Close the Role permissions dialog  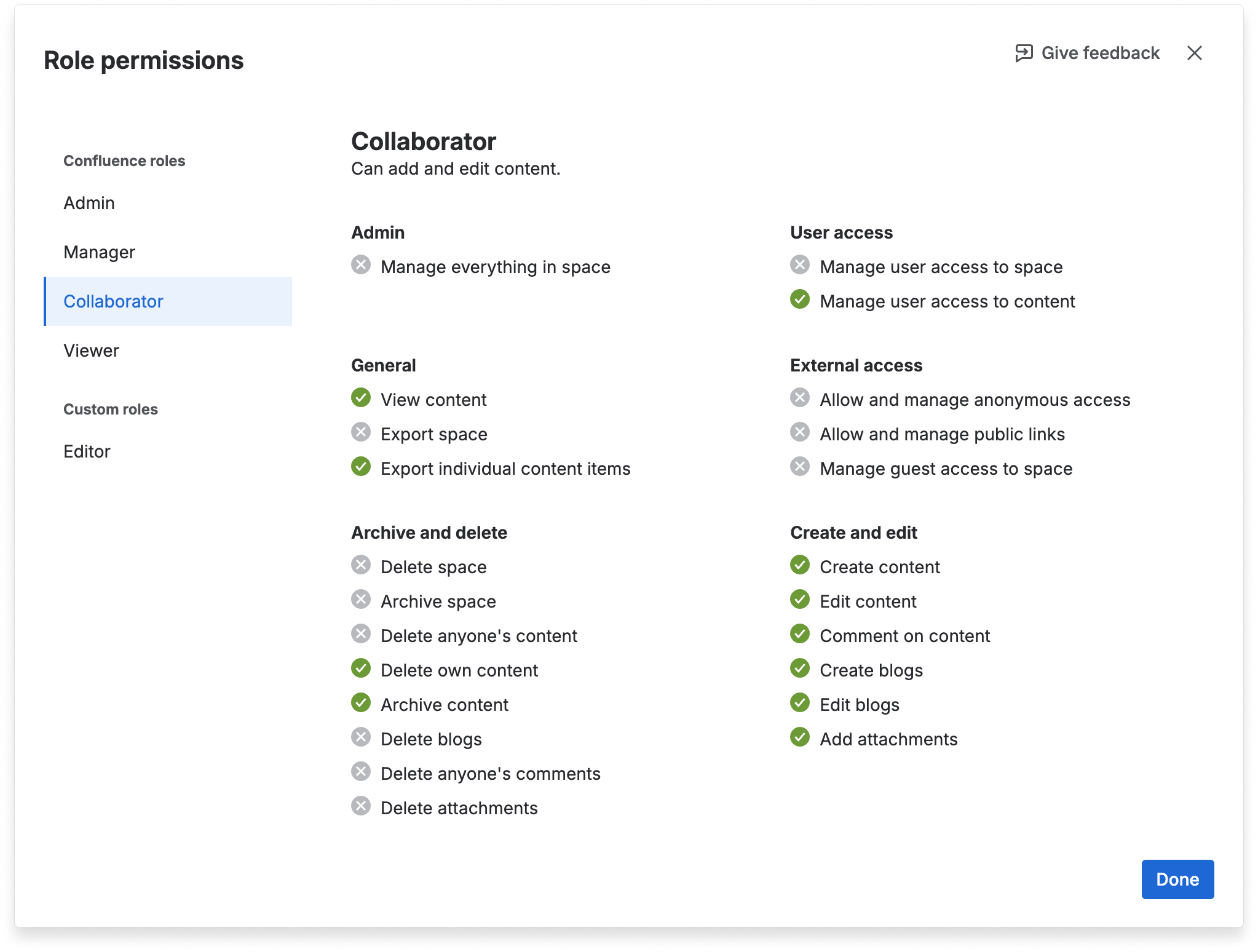[x=1195, y=53]
